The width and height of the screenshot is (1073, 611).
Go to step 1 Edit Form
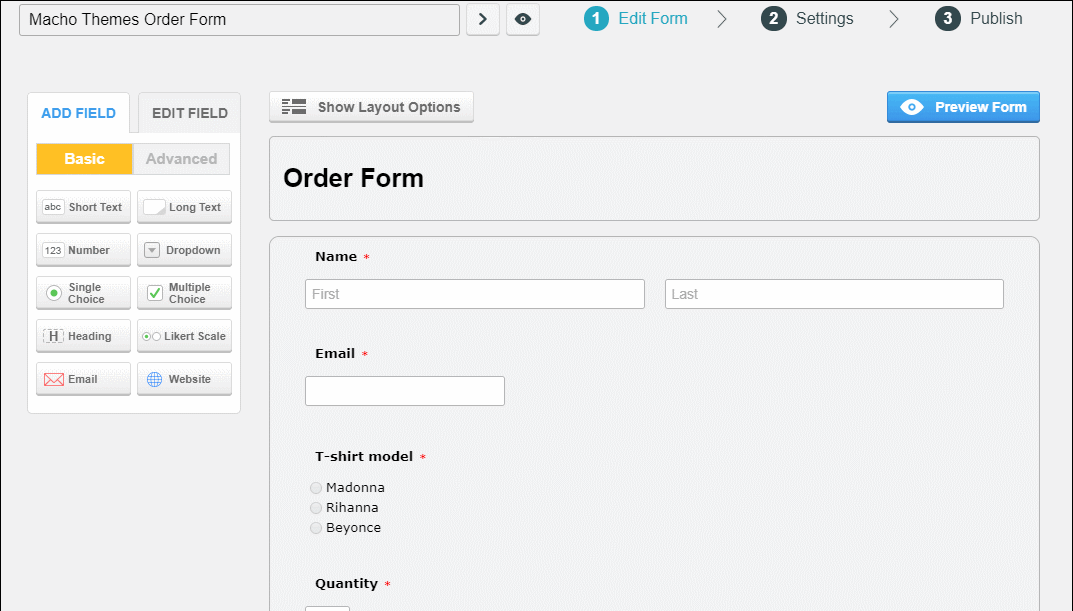(x=636, y=18)
